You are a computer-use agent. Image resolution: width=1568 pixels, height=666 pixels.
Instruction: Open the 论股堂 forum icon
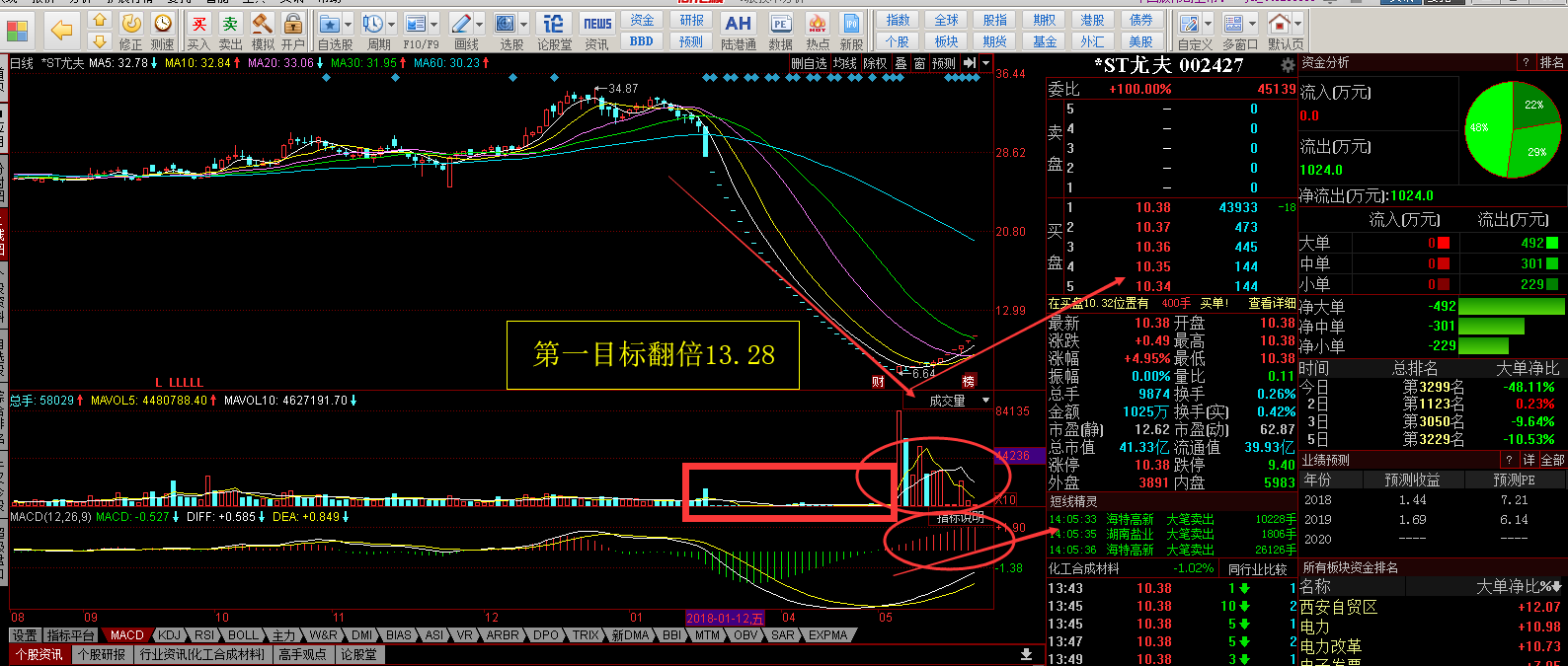coord(554,31)
